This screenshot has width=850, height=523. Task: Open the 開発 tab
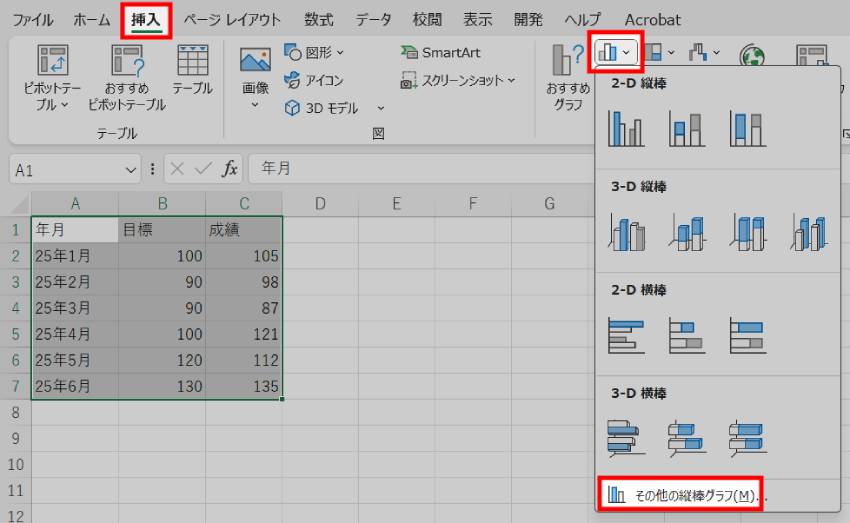(528, 20)
